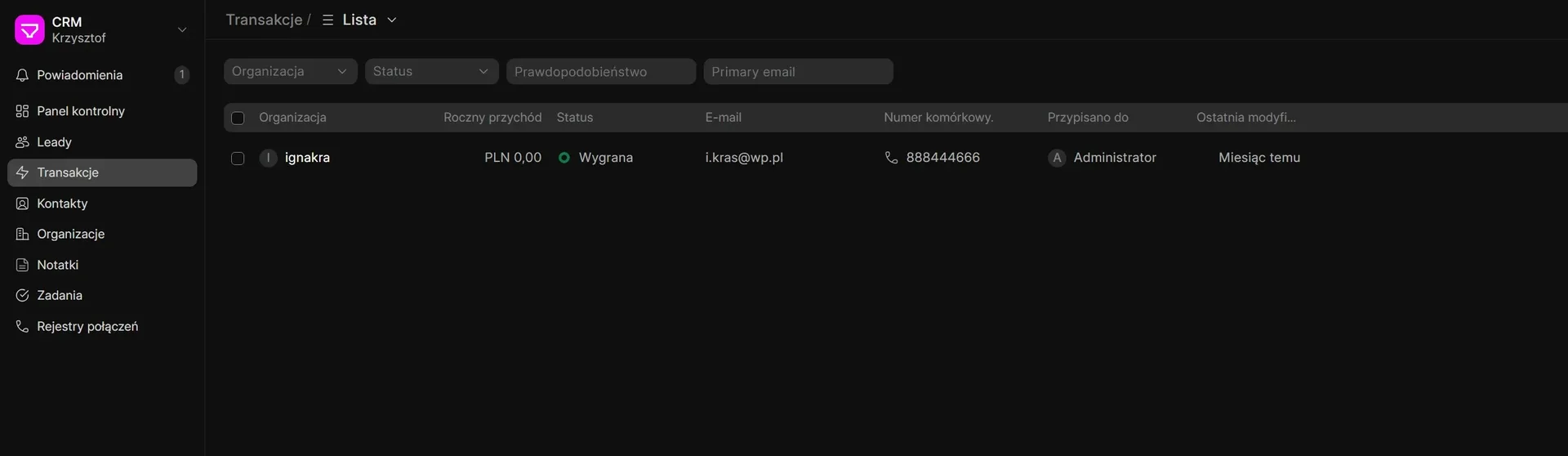Open Panel kontrolny dashboard icon

pyautogui.click(x=22, y=111)
